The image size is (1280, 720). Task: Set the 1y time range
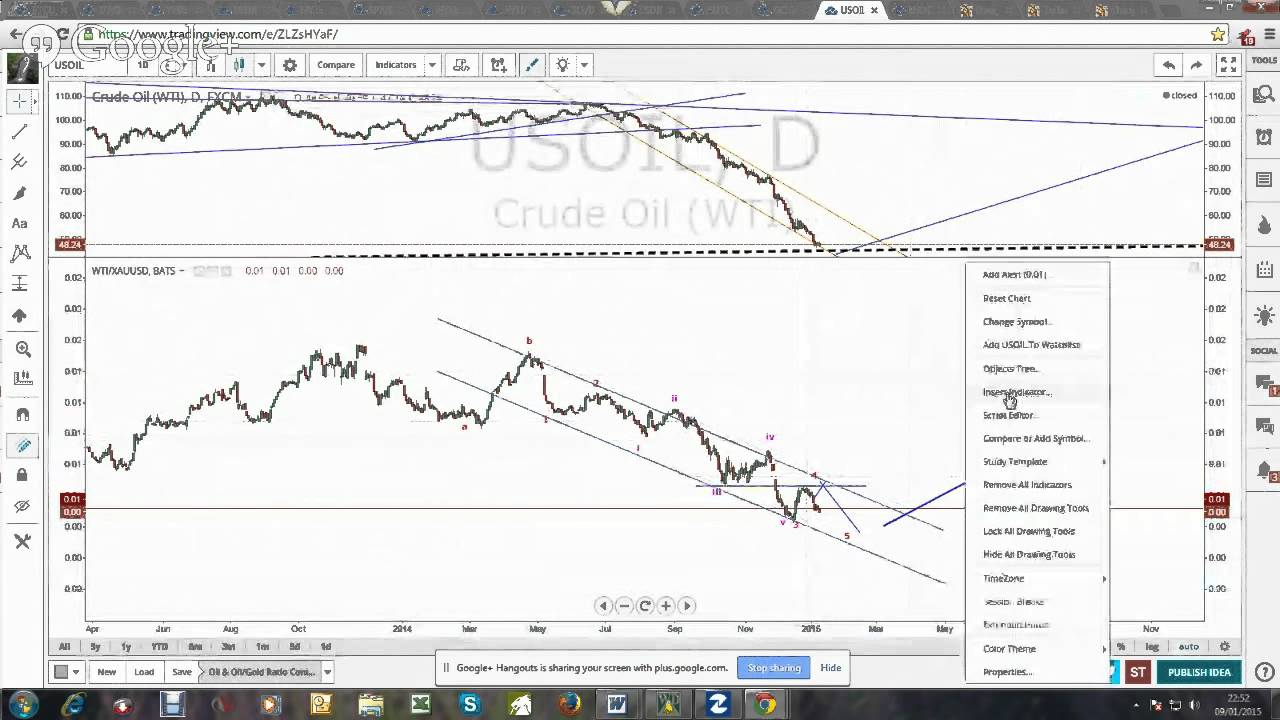pos(126,647)
